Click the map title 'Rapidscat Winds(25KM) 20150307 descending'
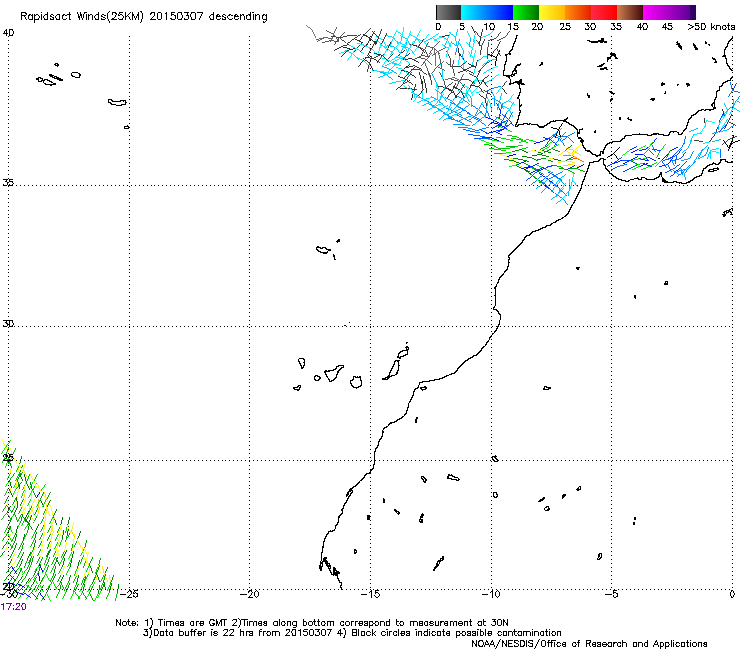Viewport: 740px width, 650px height. click(144, 17)
